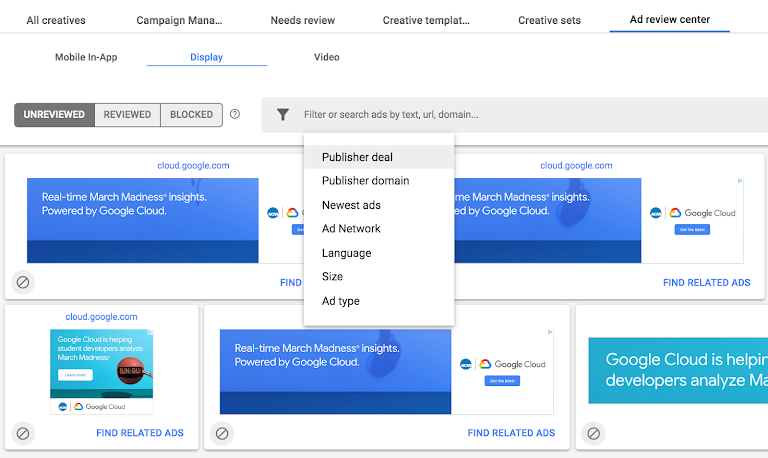This screenshot has width=768, height=458.
Task: Choose Ad type filter option
Action: (x=379, y=301)
